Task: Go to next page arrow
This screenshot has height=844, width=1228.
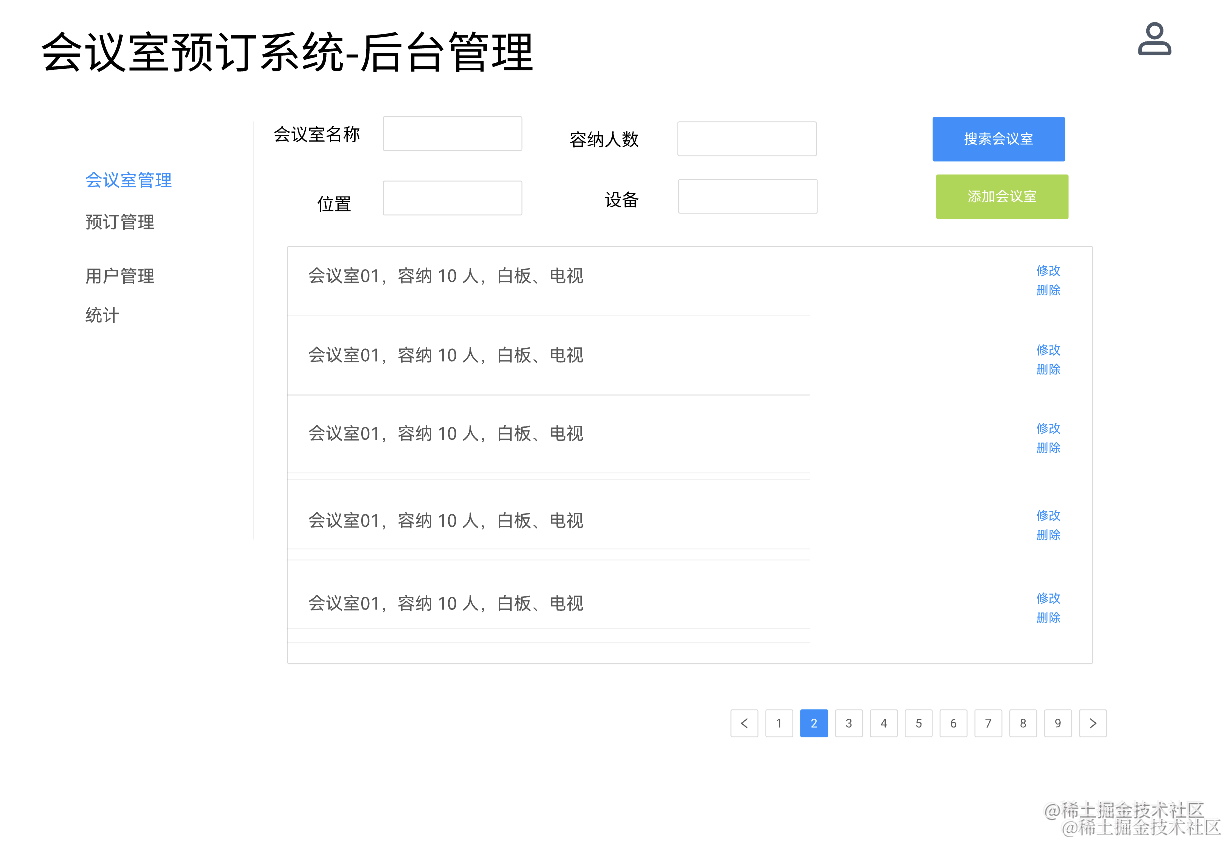Action: (x=1093, y=723)
